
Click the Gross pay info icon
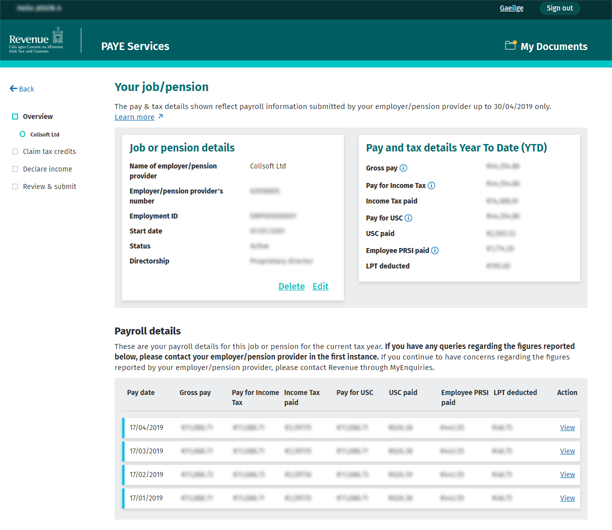(x=404, y=168)
